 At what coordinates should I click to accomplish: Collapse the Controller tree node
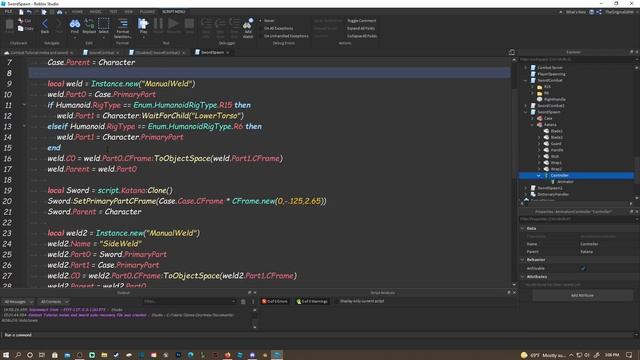coord(539,175)
